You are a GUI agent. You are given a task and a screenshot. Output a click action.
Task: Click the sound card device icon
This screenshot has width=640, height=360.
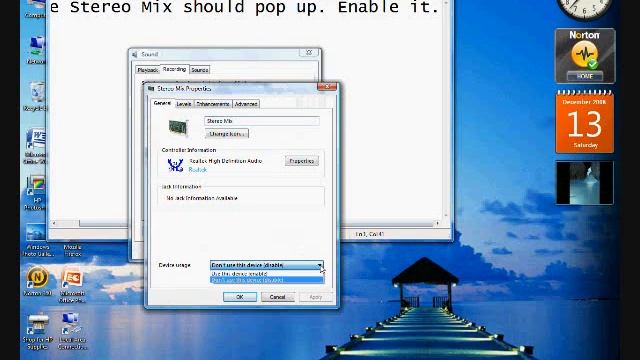pyautogui.click(x=178, y=127)
